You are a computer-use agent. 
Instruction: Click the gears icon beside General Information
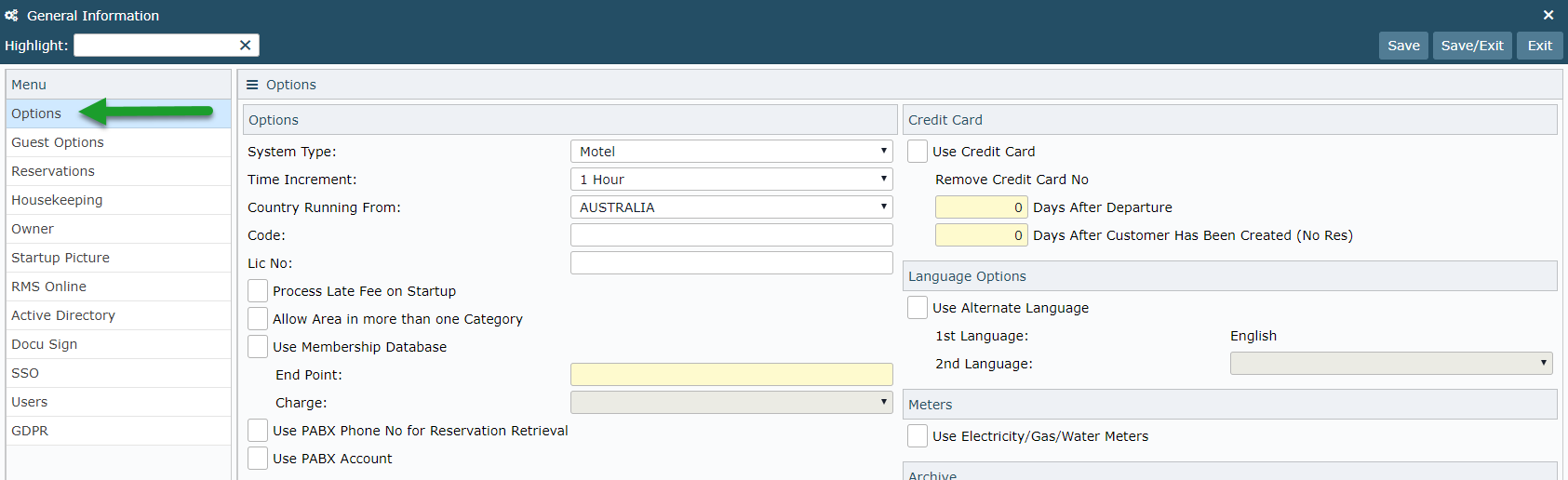(x=11, y=16)
